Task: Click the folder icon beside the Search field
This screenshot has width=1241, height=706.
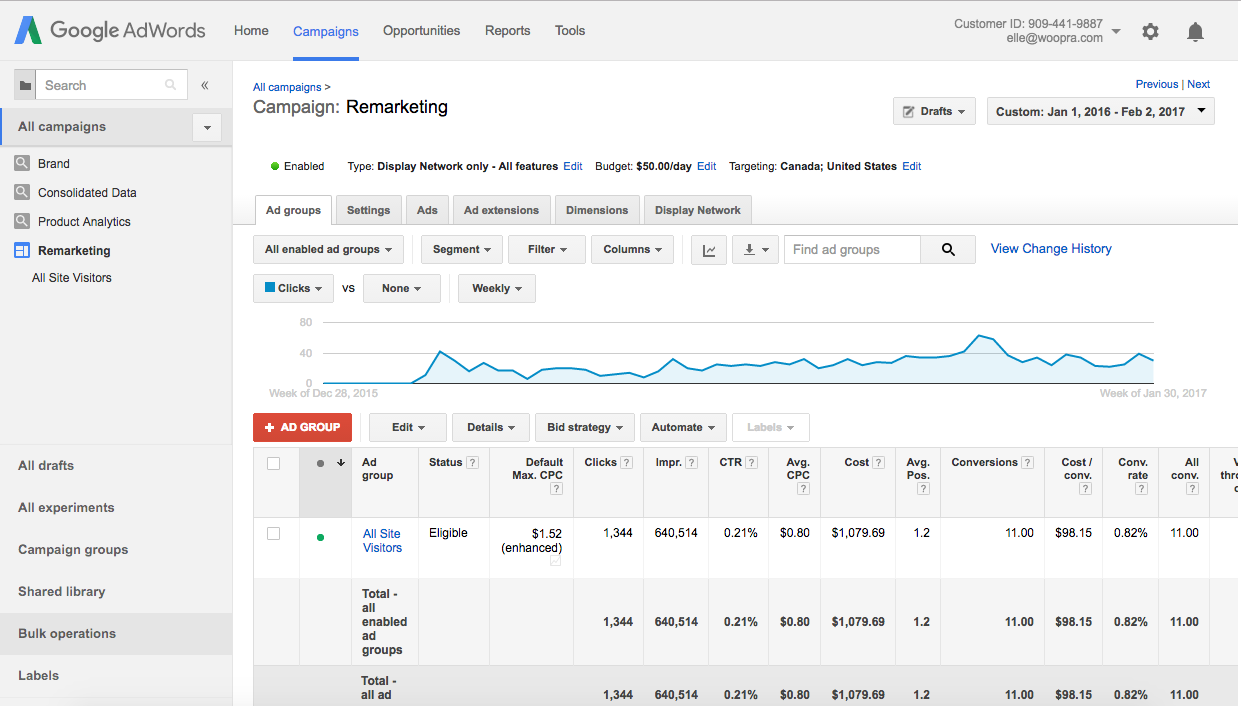Action: coord(25,85)
